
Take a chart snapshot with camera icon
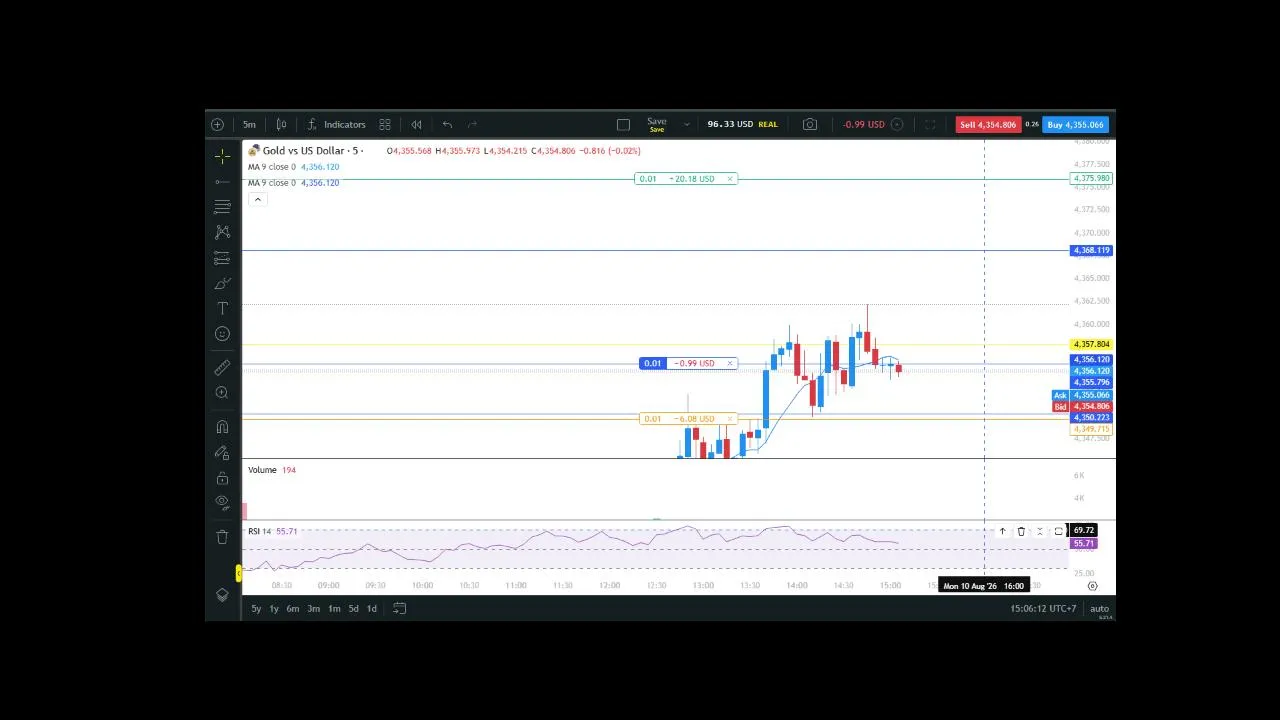click(810, 125)
